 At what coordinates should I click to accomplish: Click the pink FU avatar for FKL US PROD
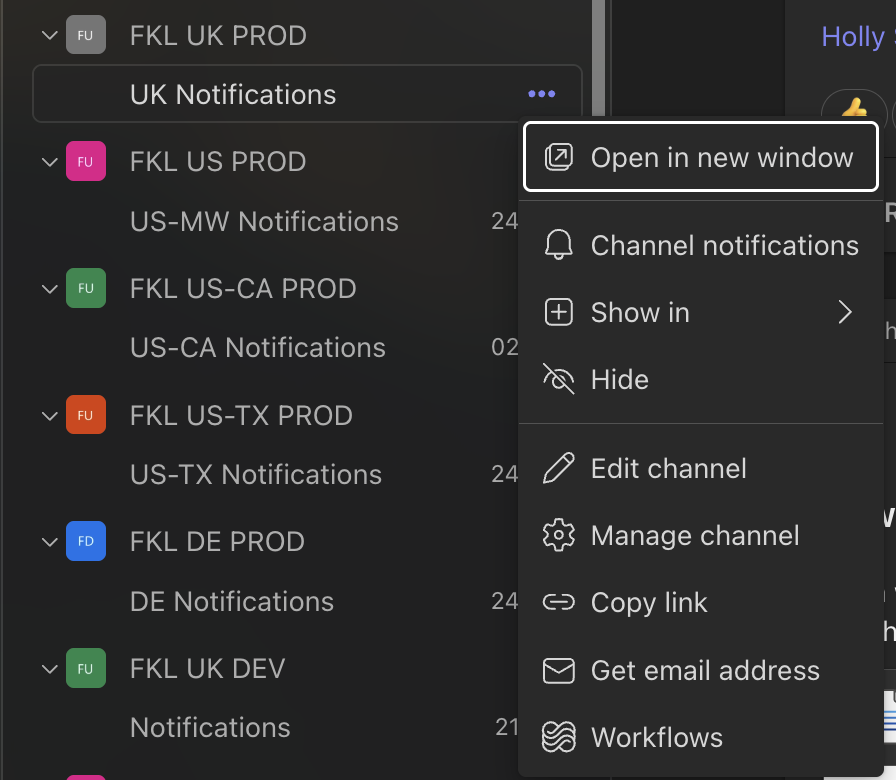pyautogui.click(x=86, y=161)
